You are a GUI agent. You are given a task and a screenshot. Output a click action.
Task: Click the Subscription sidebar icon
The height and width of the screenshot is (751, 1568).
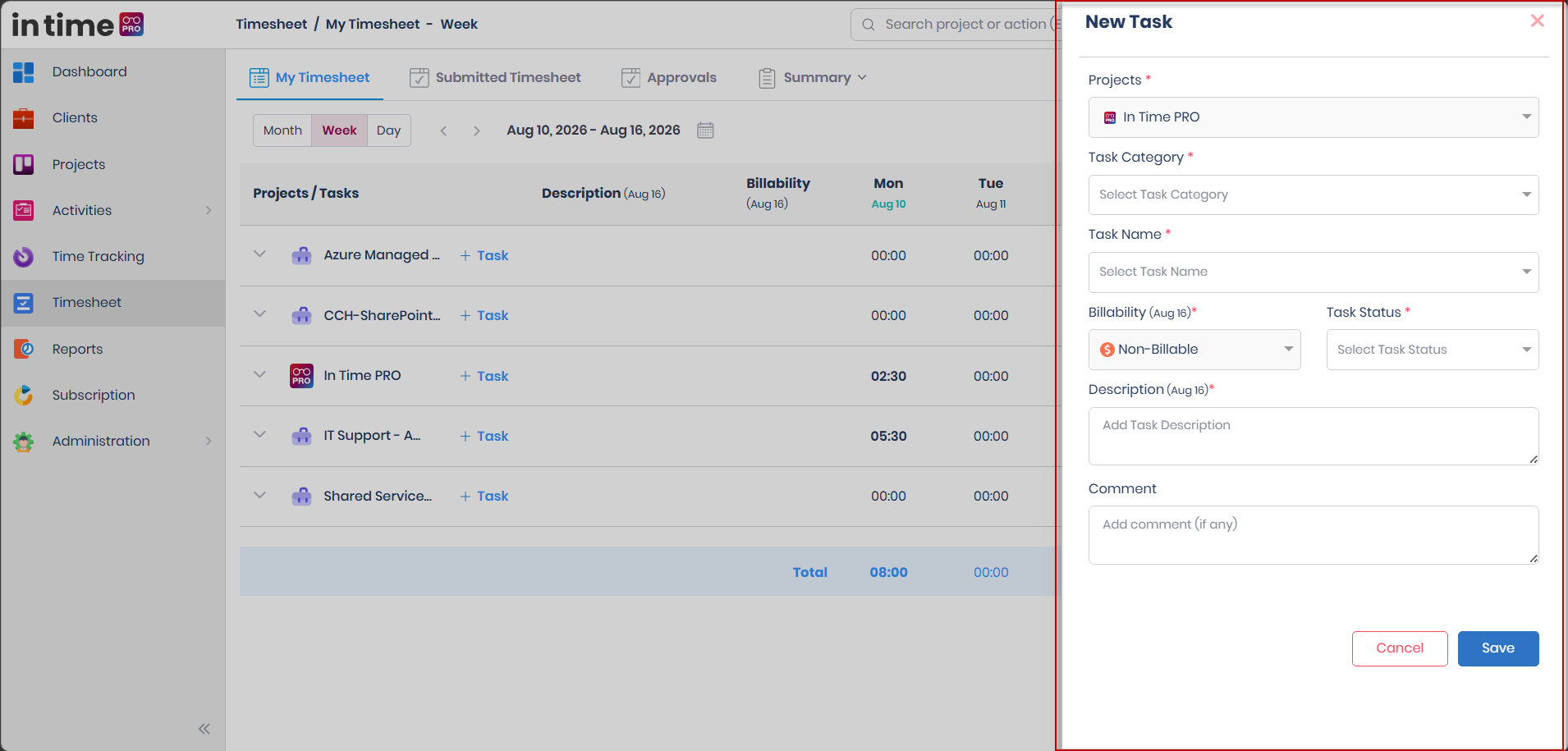point(24,395)
